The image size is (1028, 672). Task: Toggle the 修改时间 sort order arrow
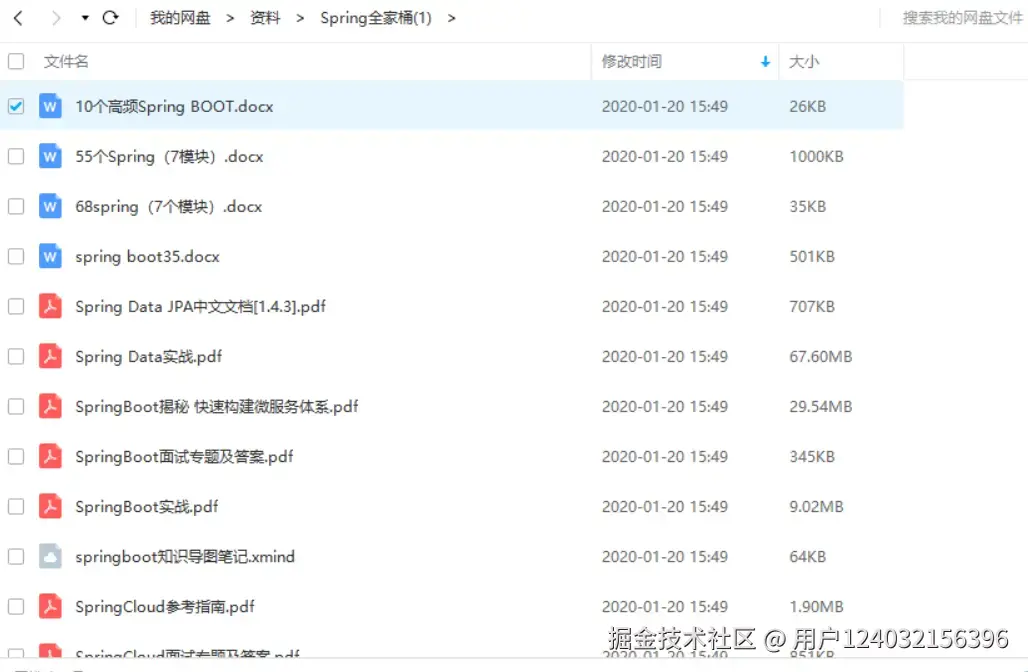click(x=766, y=61)
